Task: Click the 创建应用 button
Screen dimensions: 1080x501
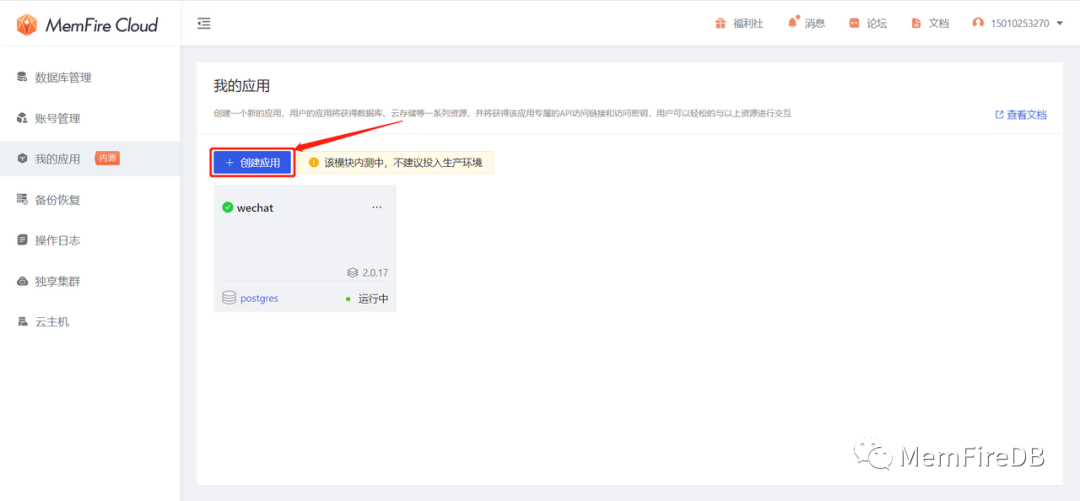Action: pyautogui.click(x=253, y=163)
